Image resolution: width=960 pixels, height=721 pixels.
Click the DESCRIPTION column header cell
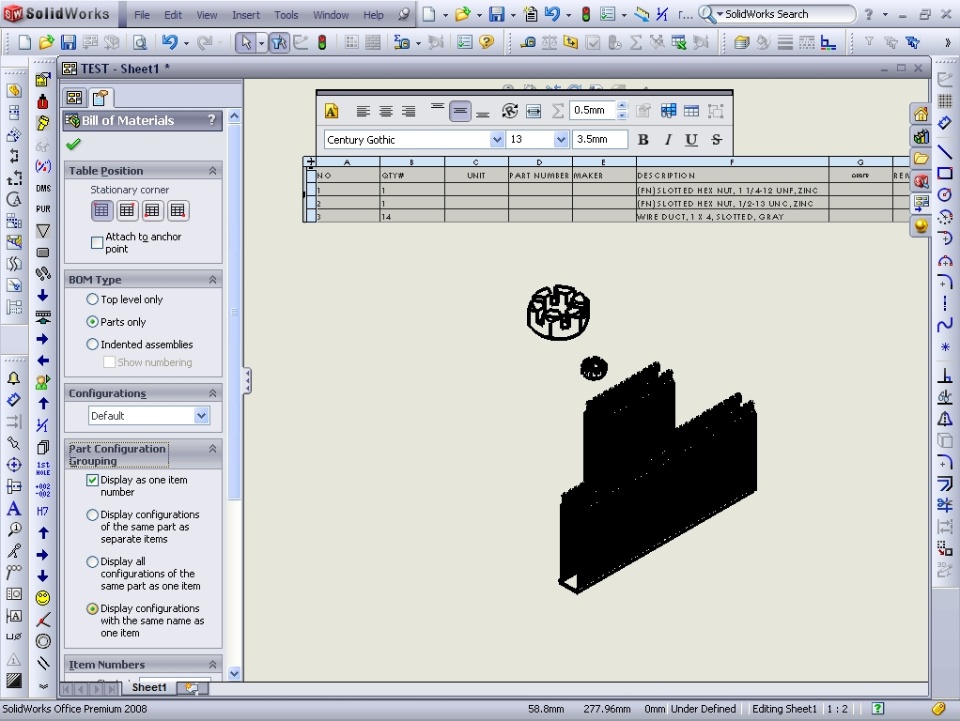coord(732,175)
